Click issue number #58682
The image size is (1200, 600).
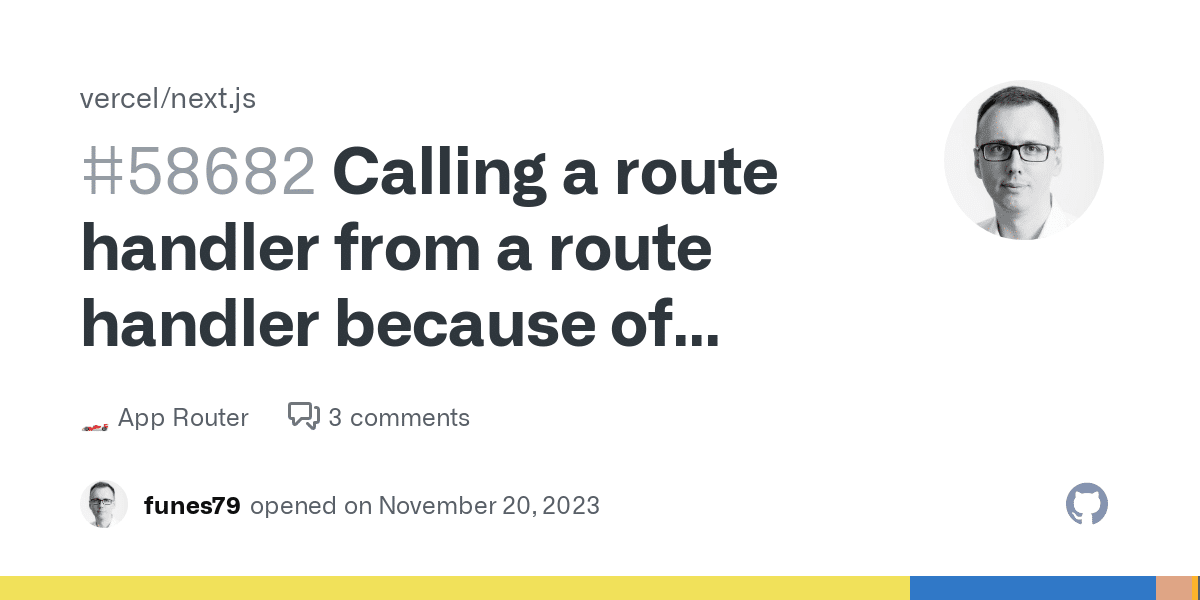pos(198,171)
